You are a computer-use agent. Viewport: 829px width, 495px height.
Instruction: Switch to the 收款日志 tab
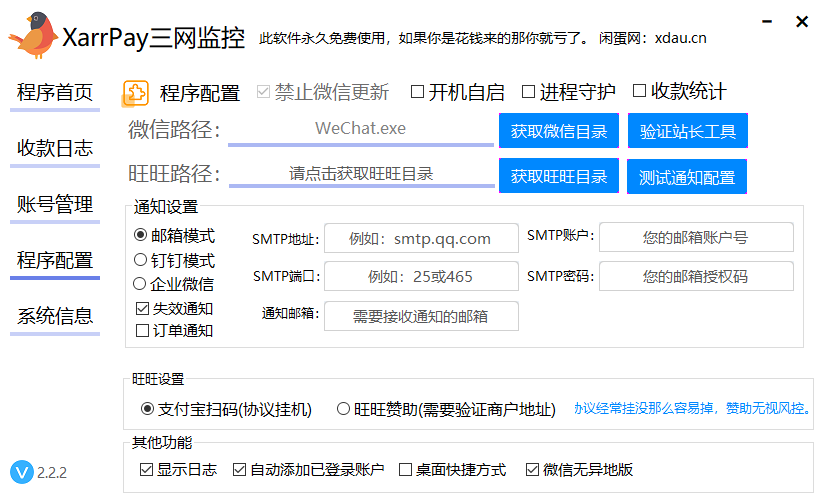pyautogui.click(x=55, y=148)
